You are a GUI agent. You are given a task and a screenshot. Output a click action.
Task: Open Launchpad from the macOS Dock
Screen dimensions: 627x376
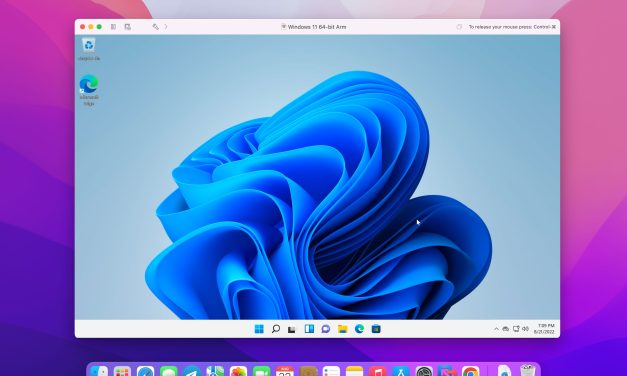tap(122, 371)
